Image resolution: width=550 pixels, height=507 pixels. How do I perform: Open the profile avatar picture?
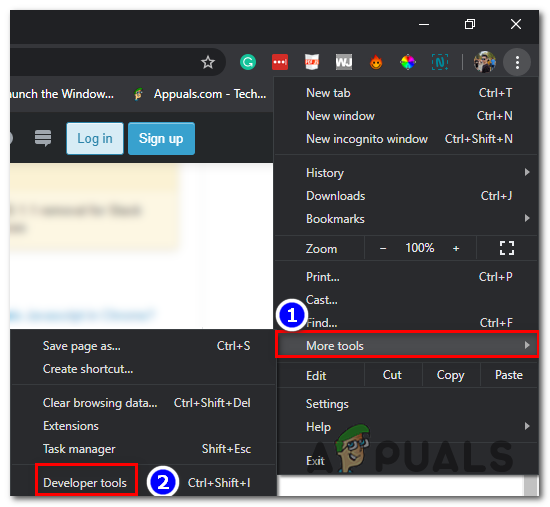484,62
